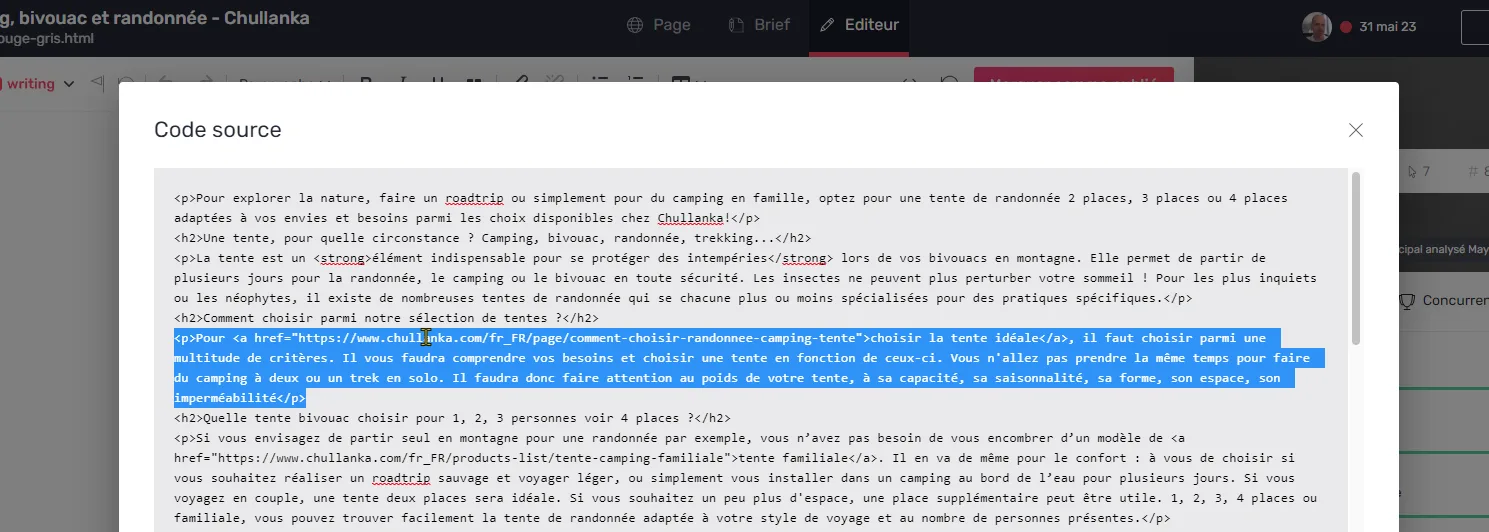
Task: Click the underlined 'Chullanka!' in first paragraph
Action: [x=694, y=218]
